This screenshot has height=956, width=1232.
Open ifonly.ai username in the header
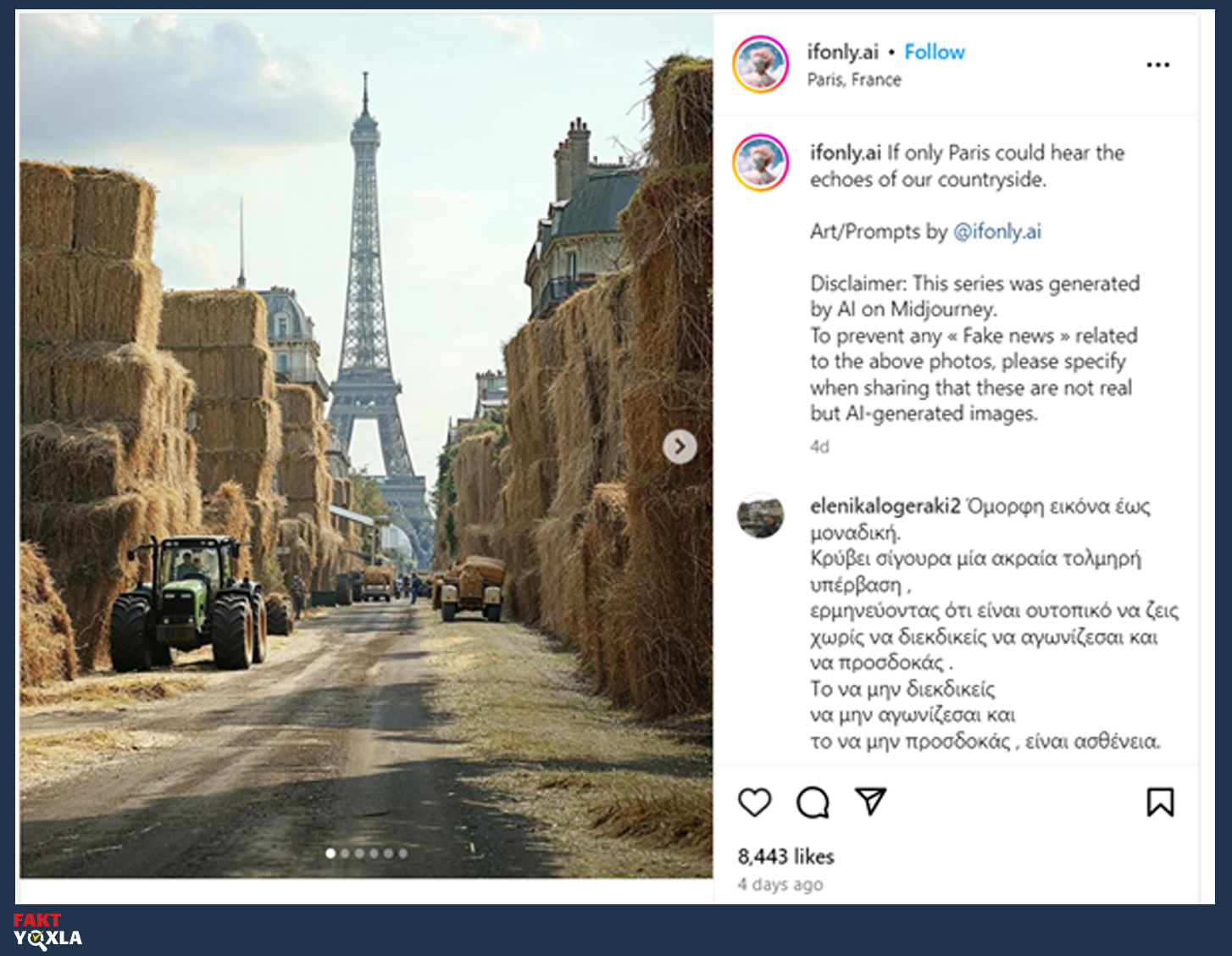pyautogui.click(x=842, y=53)
